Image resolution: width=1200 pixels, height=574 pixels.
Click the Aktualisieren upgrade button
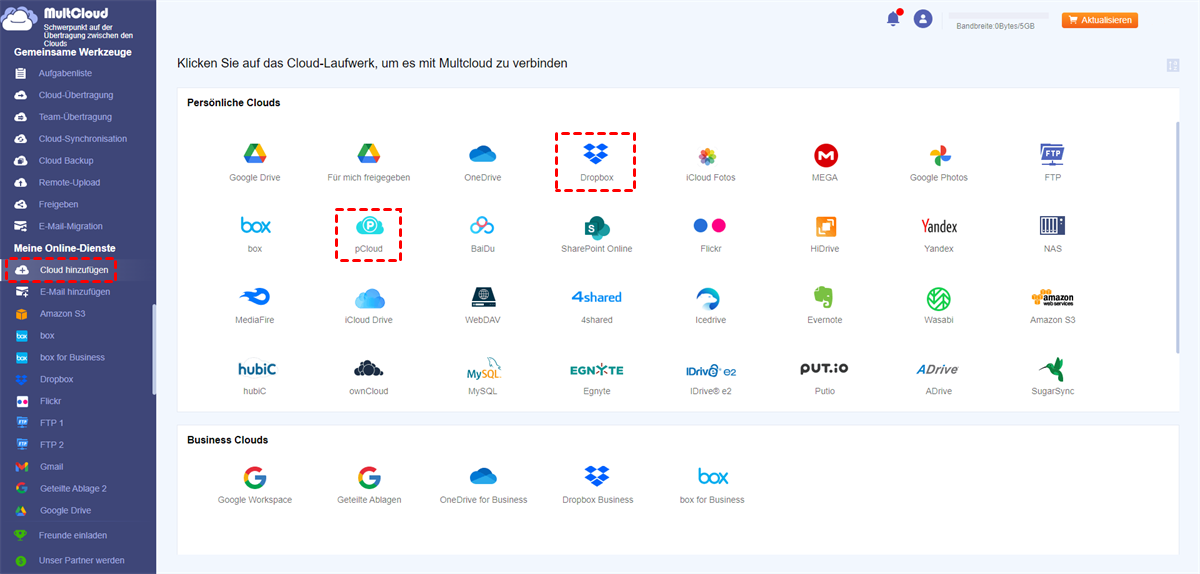point(1100,20)
